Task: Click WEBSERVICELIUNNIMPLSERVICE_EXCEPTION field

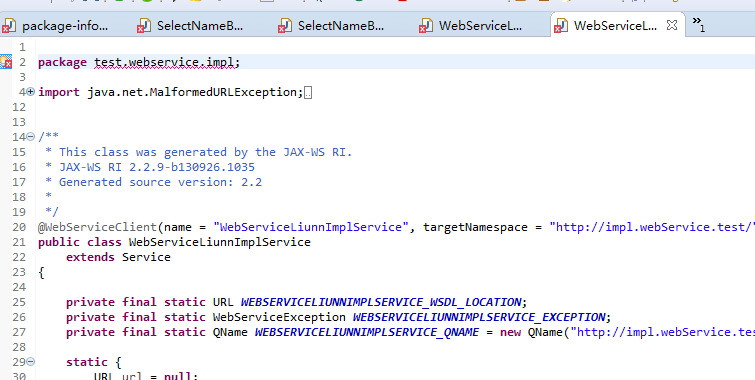Action: (x=479, y=317)
